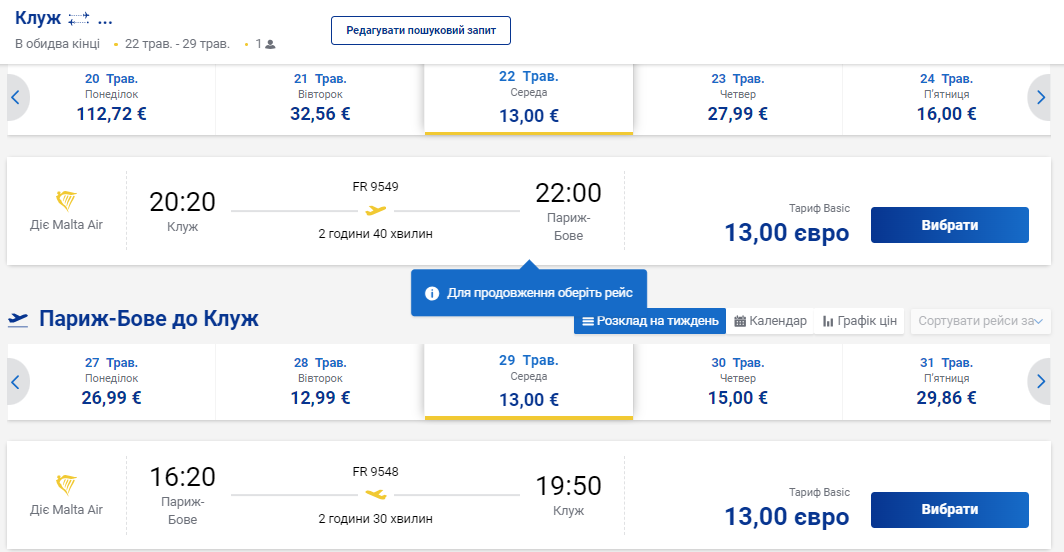Click the passenger icon in search summary
Image resolution: width=1064 pixels, height=552 pixels.
(270, 44)
